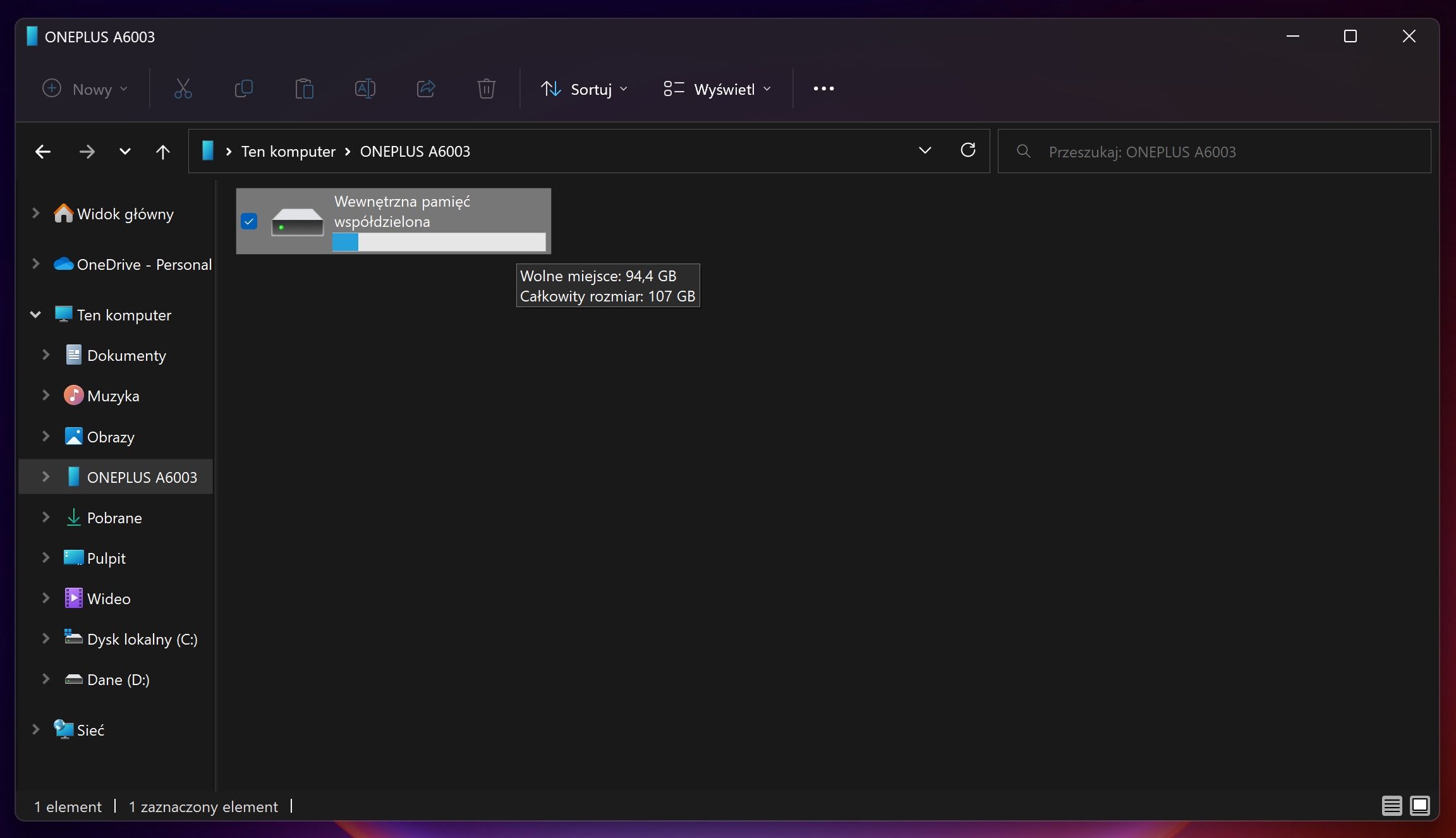Open the three-dots more options menu

[823, 89]
